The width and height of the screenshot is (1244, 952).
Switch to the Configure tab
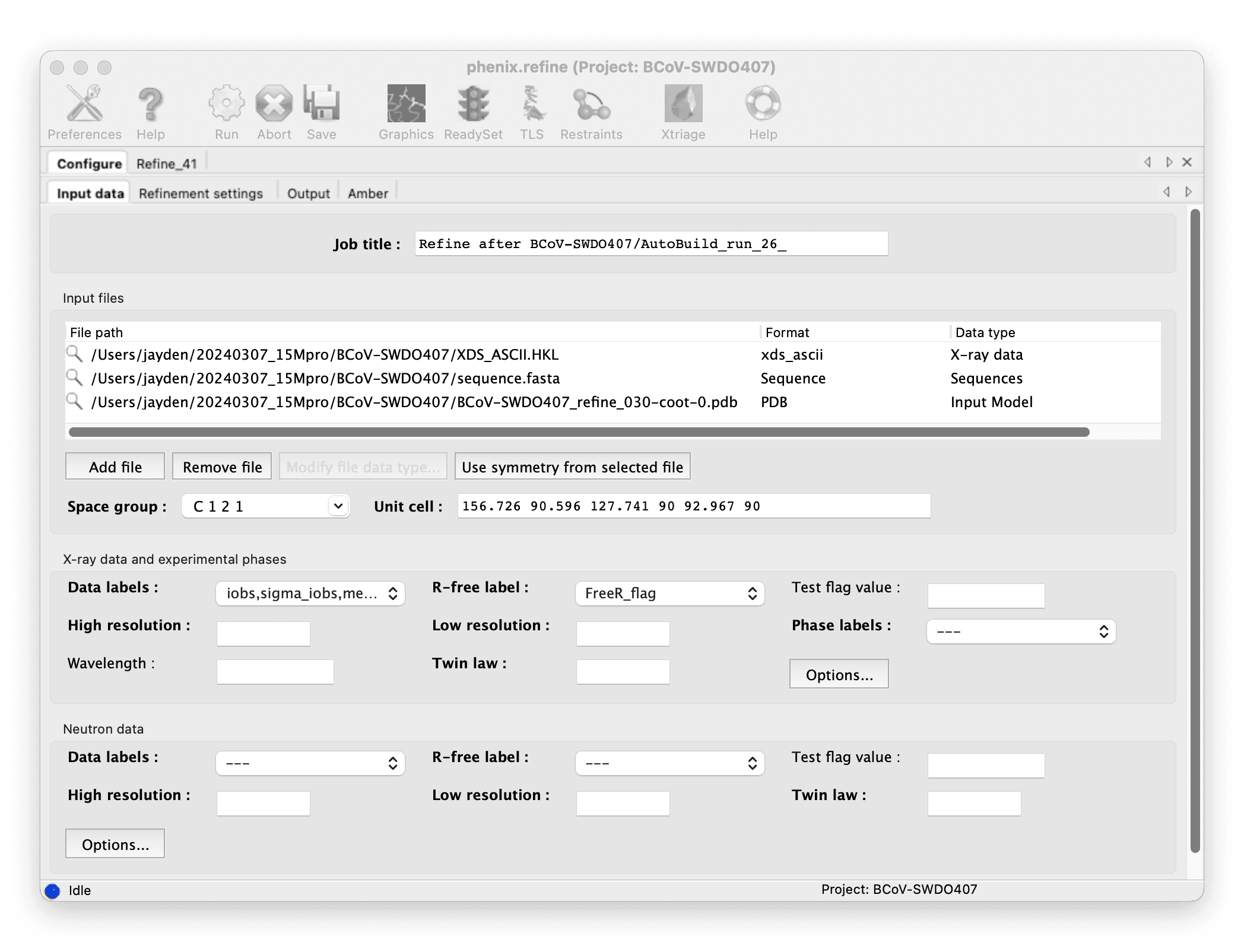[89, 164]
